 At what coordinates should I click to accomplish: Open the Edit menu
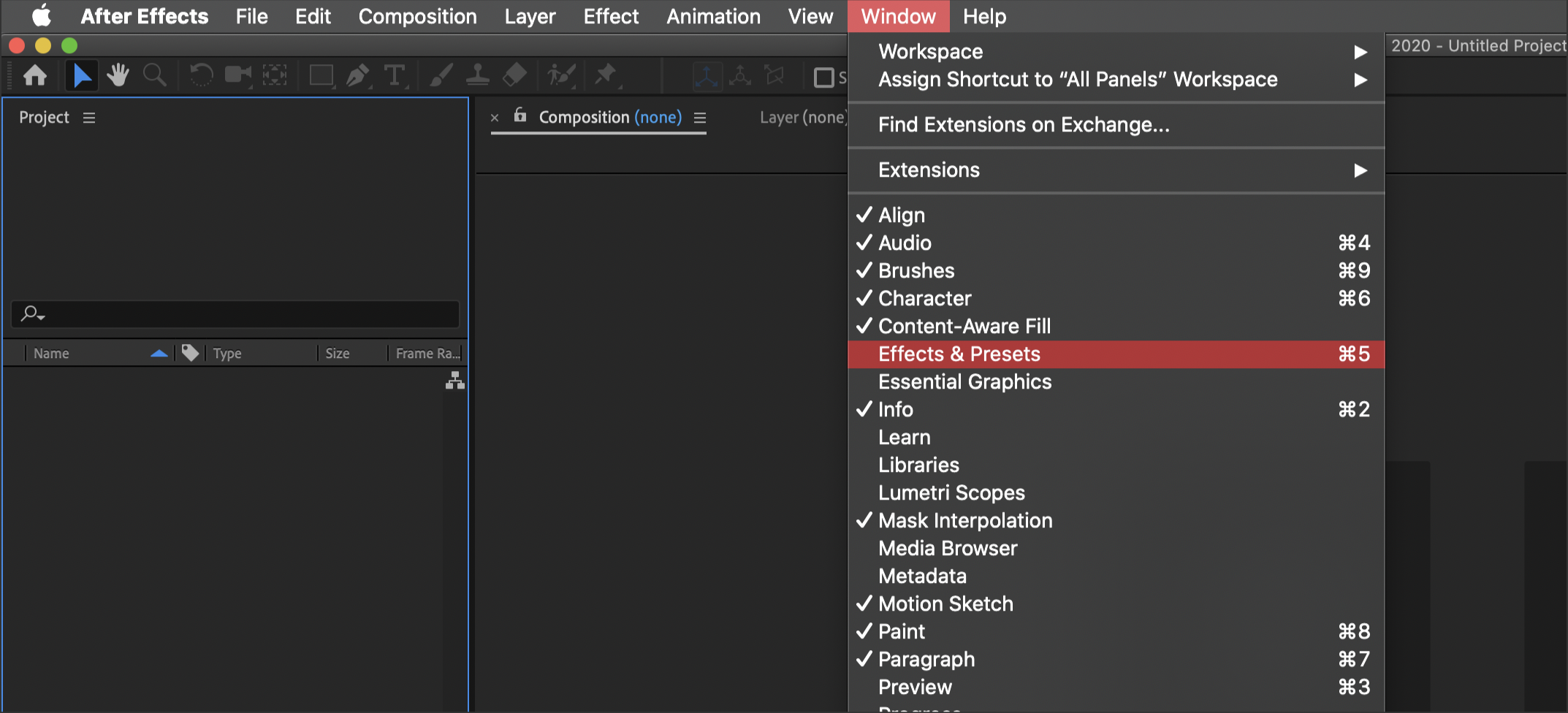pos(313,16)
